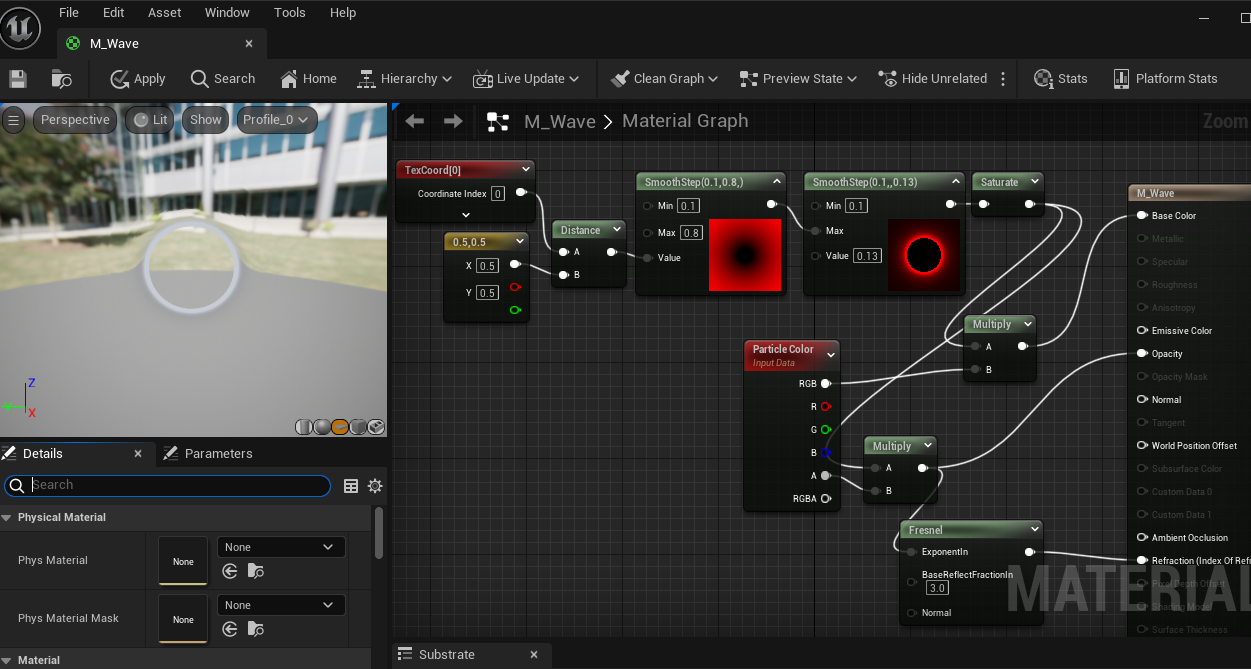This screenshot has height=669, width=1251.
Task: Open the File menu
Action: click(x=69, y=13)
